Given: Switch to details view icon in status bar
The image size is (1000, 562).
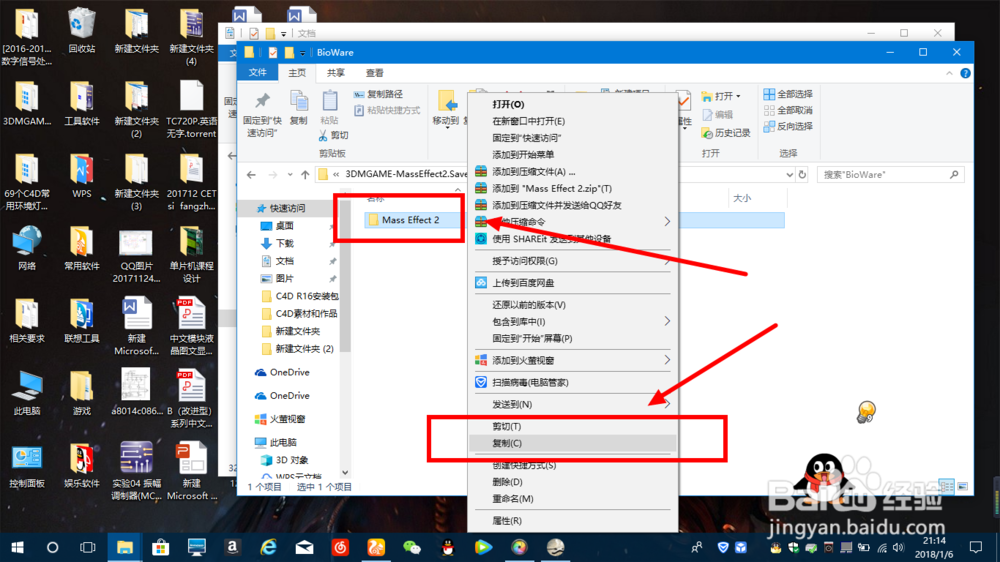Looking at the screenshot, I should pos(946,486).
